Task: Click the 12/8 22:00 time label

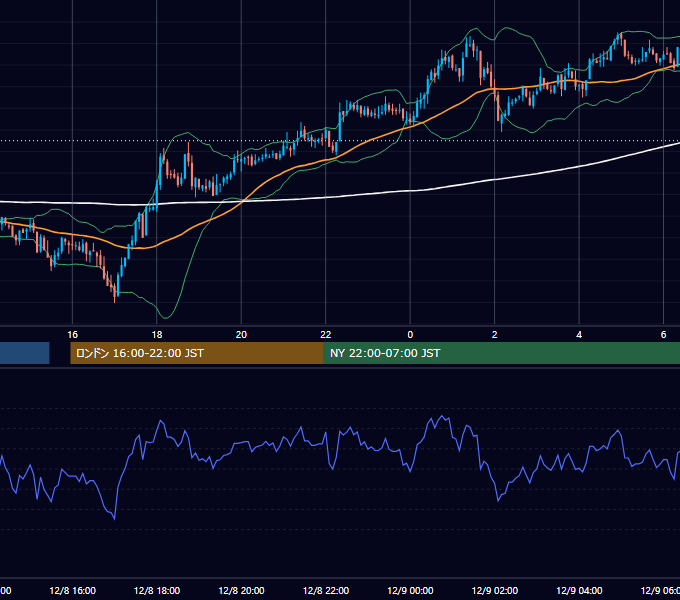Action: [x=326, y=591]
